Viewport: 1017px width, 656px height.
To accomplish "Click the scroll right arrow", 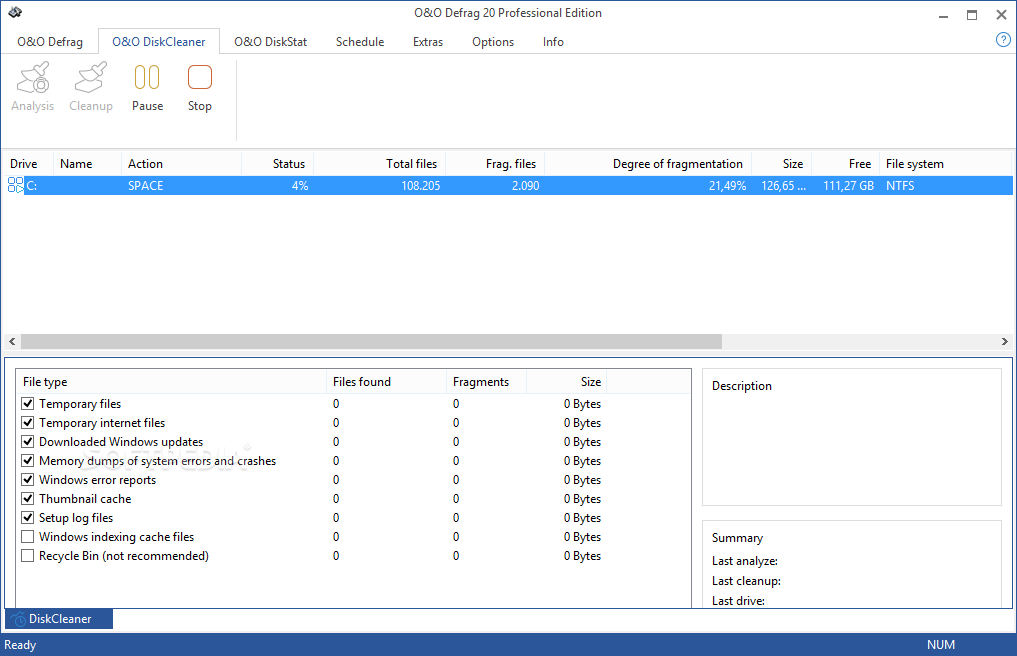I will click(1005, 341).
